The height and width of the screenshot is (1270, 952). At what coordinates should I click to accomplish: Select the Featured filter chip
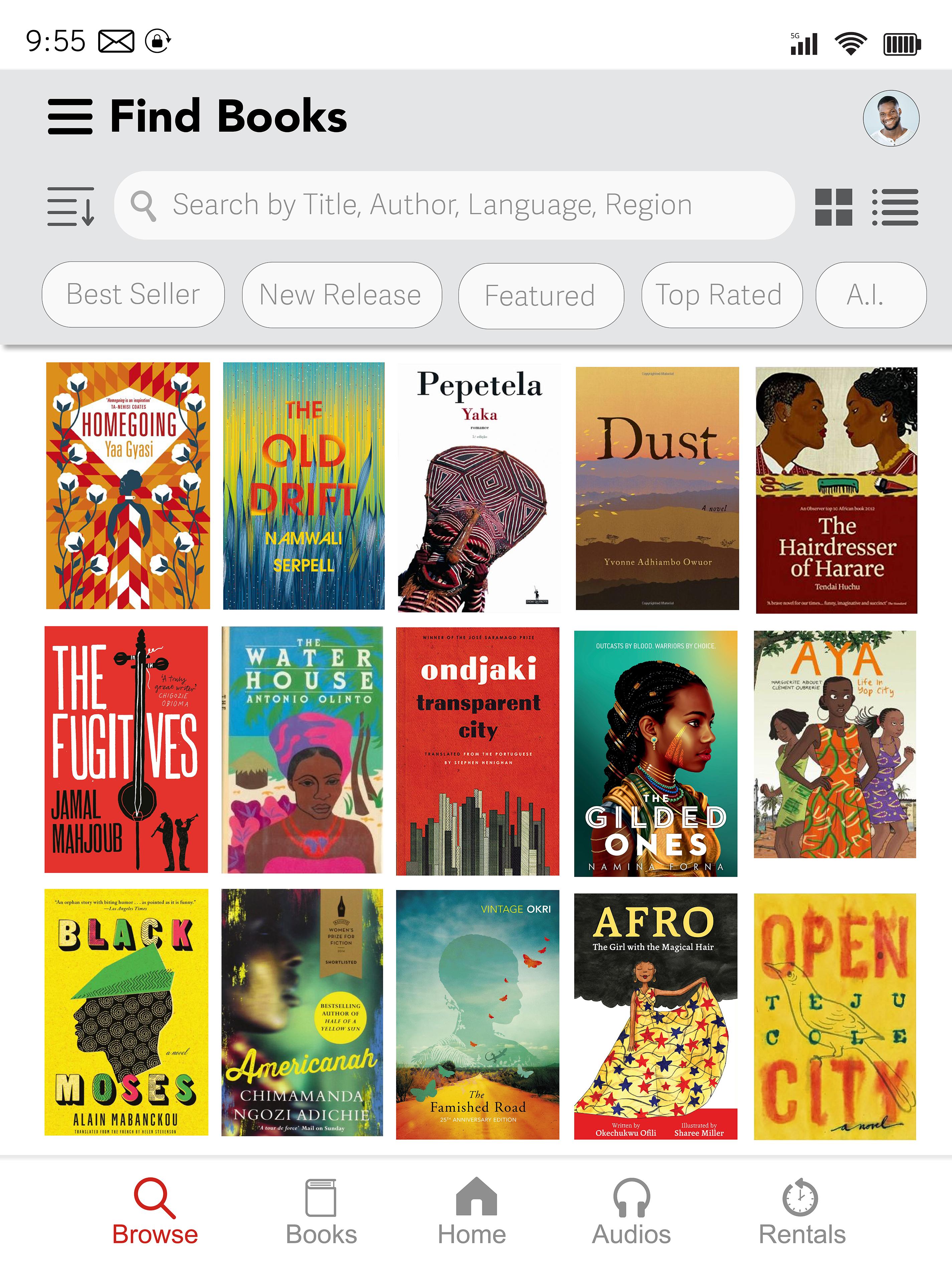point(540,296)
